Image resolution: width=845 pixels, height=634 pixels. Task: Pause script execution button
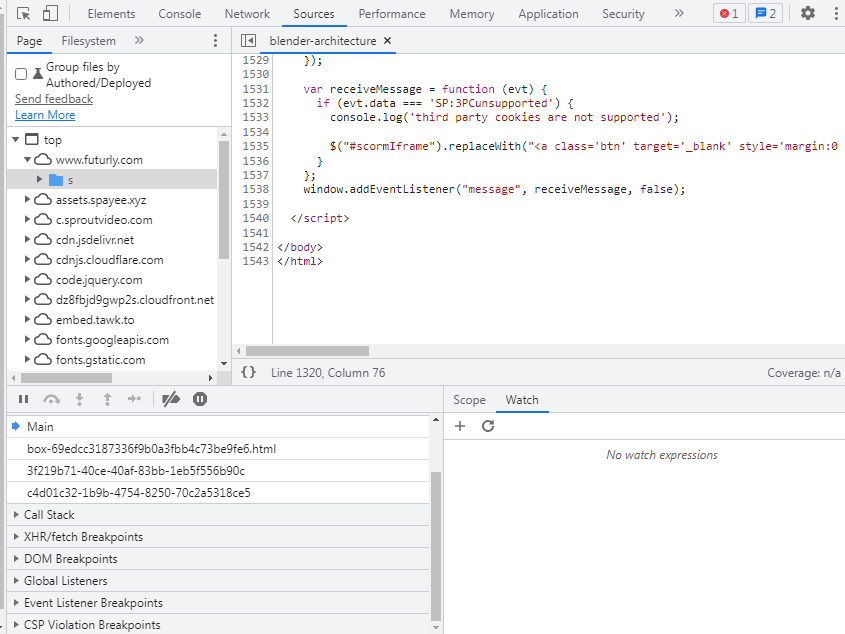pos(23,399)
